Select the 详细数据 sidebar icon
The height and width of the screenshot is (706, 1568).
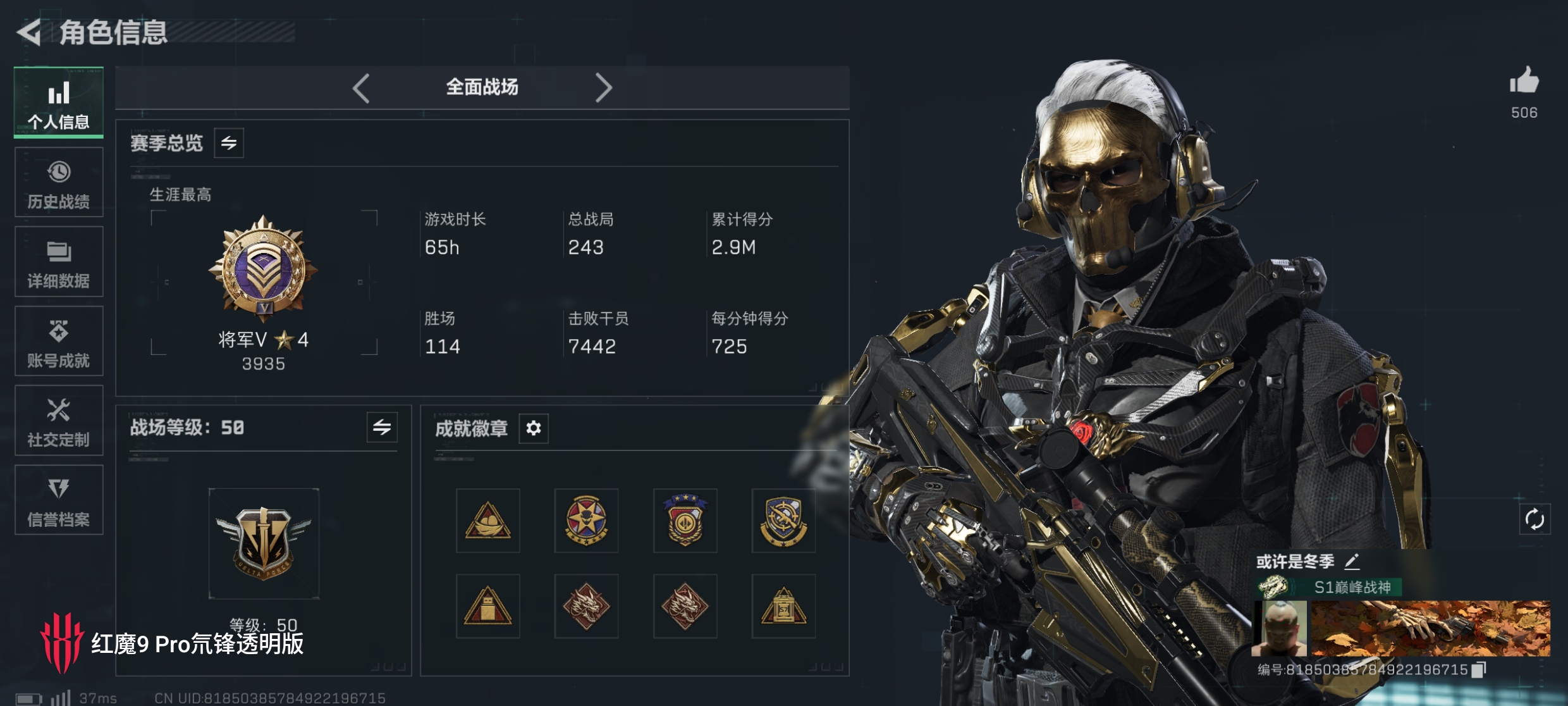(59, 262)
